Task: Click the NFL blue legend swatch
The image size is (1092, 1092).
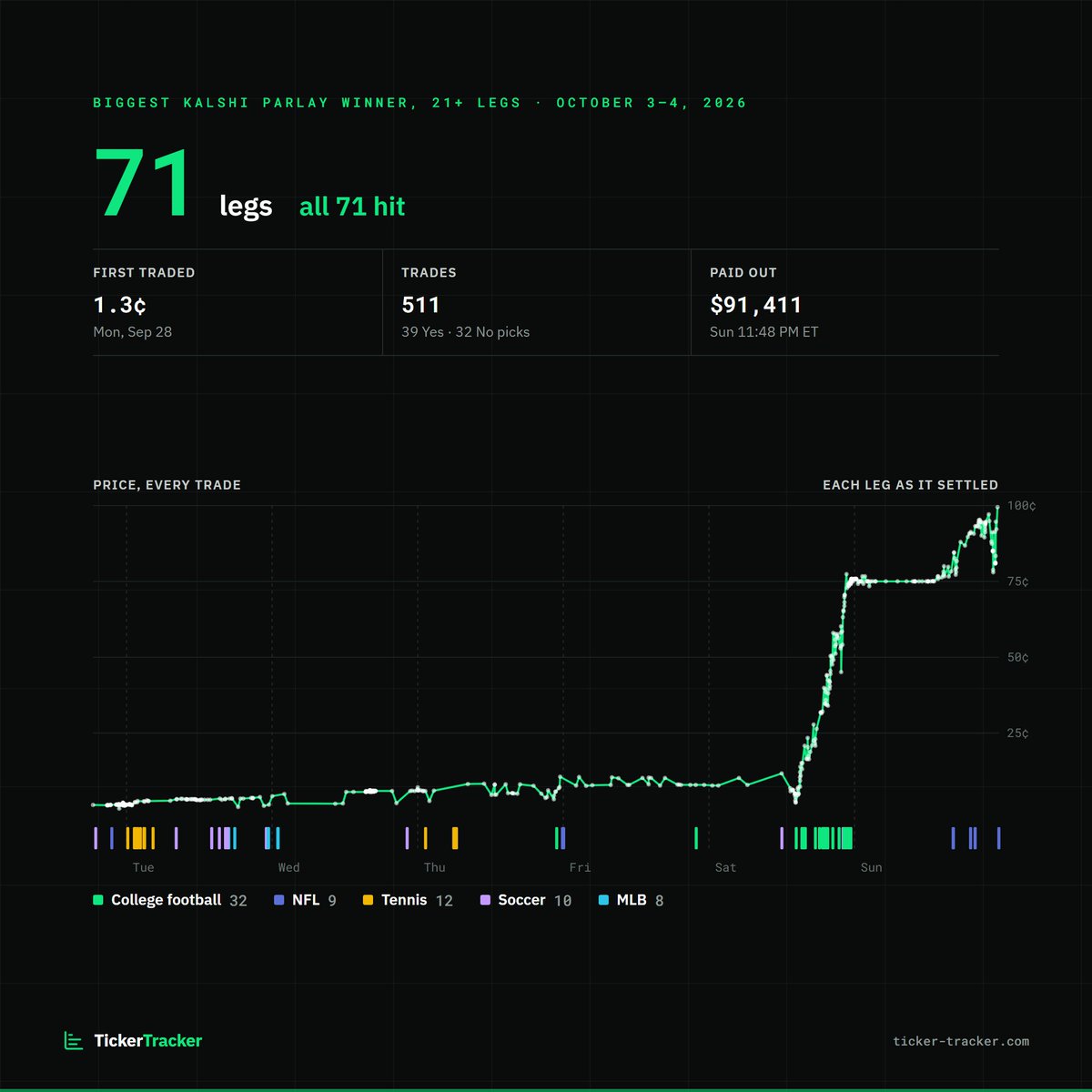Action: tap(279, 900)
